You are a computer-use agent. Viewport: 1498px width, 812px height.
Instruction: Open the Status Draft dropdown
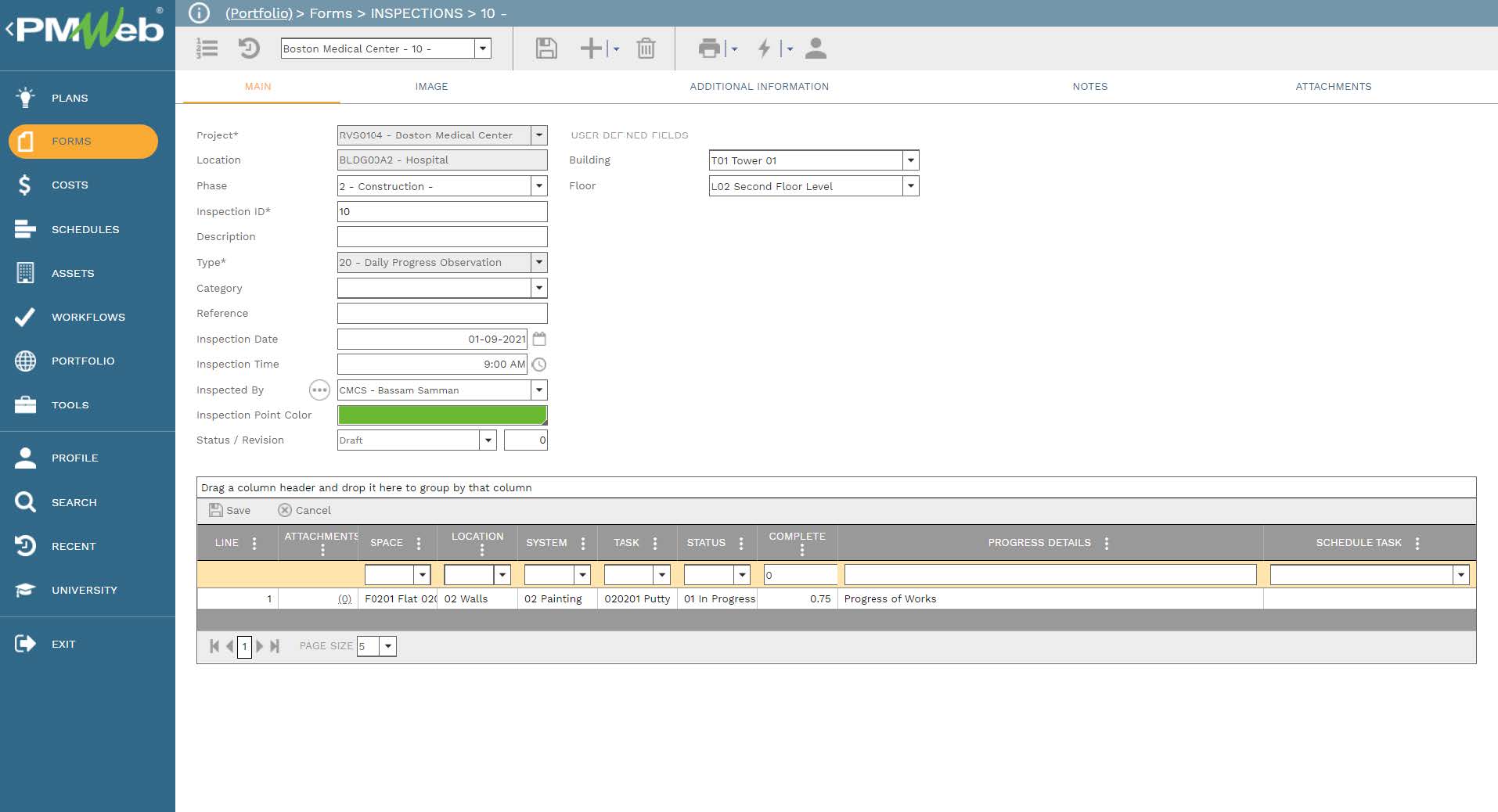[x=488, y=440]
